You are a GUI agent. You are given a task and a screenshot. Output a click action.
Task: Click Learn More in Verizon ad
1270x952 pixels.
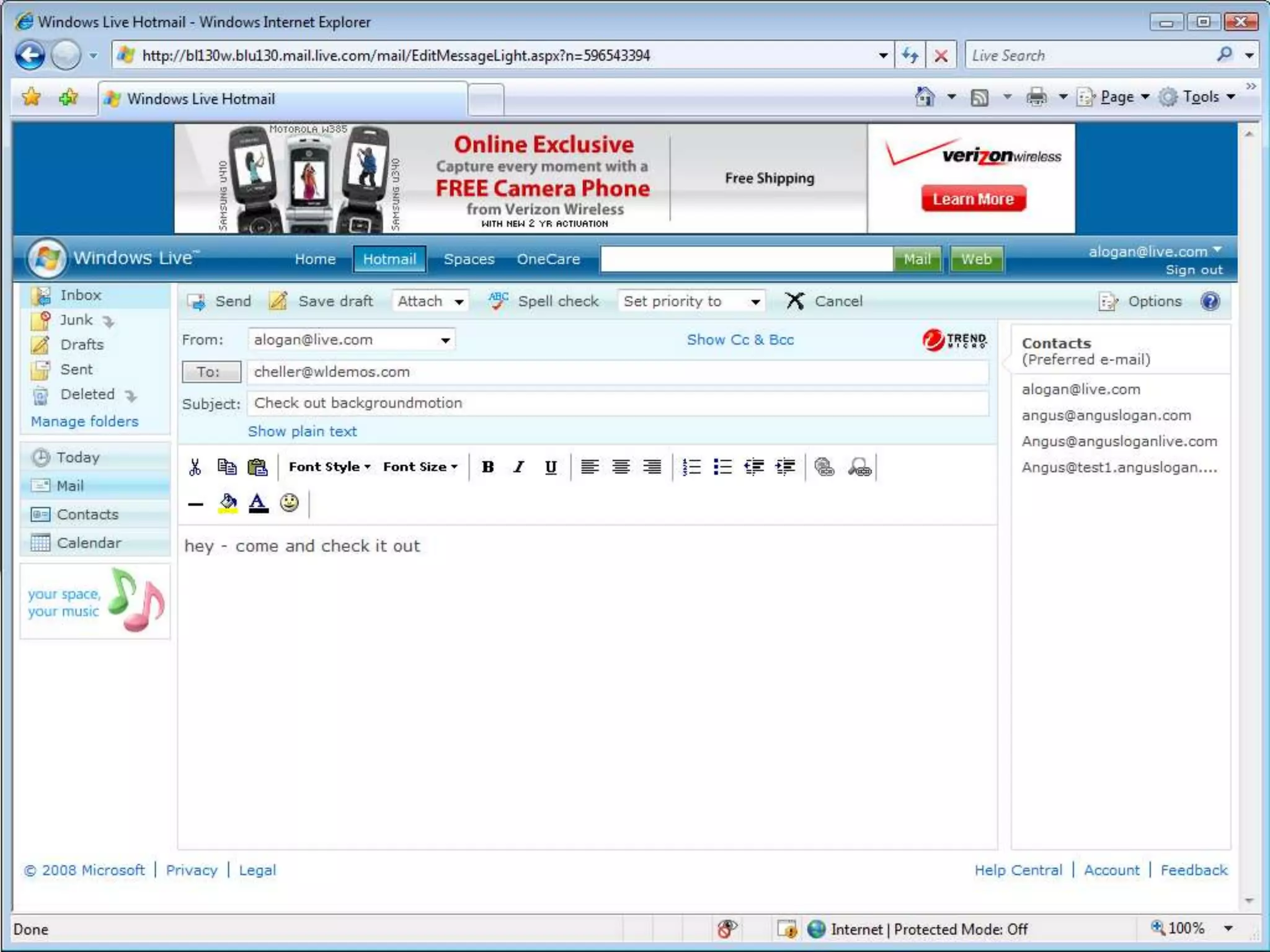click(x=974, y=198)
